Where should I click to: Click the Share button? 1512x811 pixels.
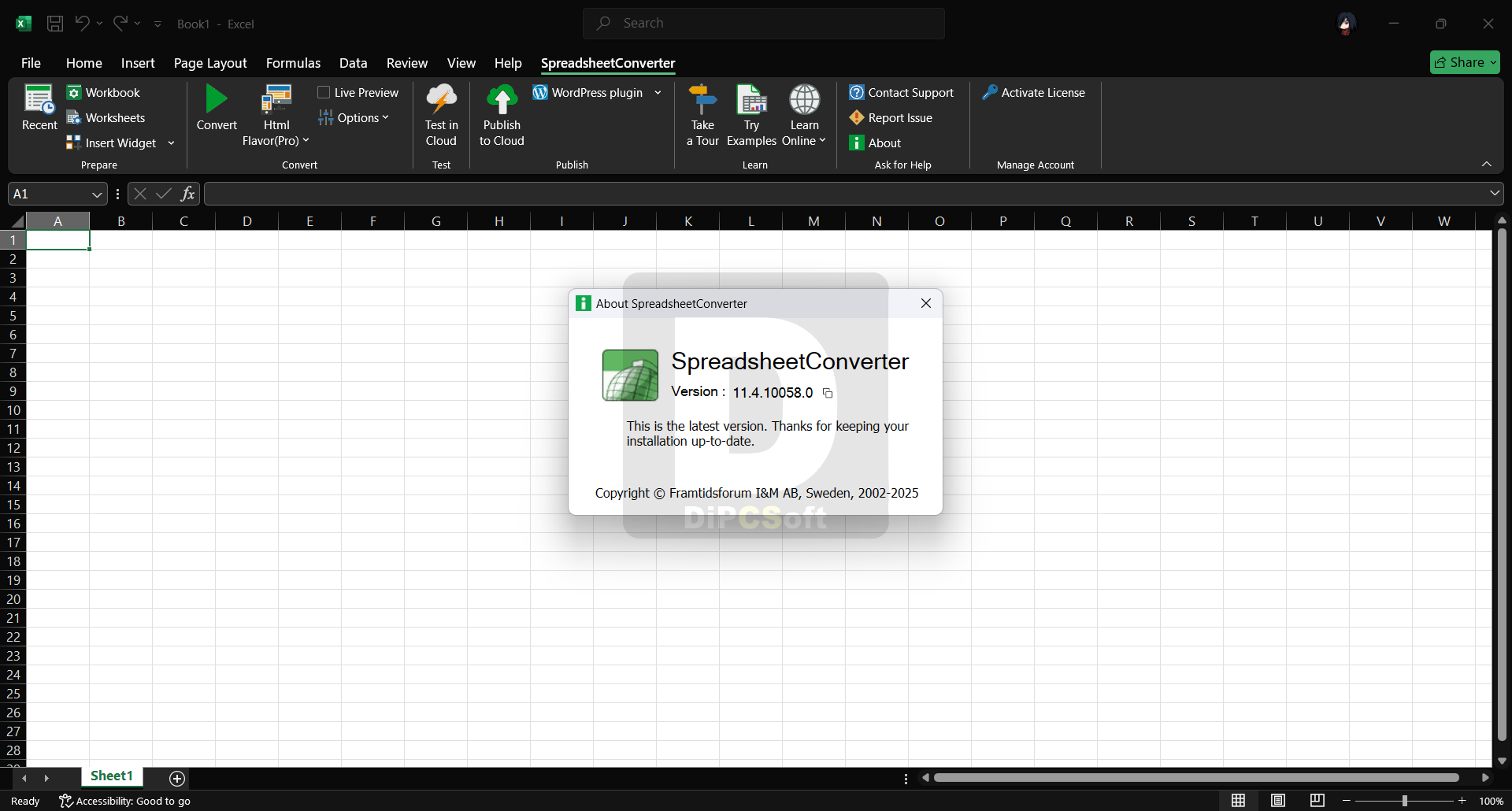point(1465,62)
